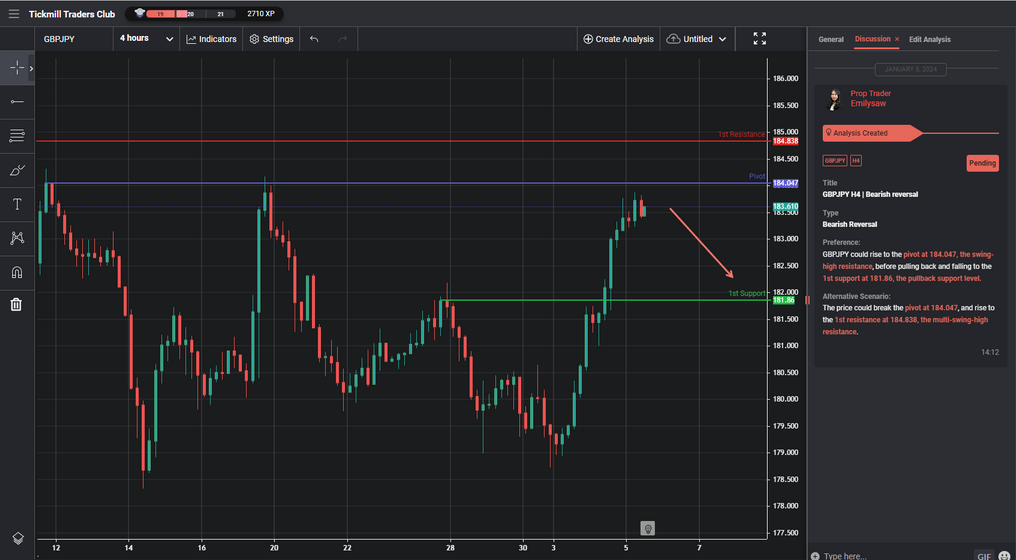The image size is (1016, 560).
Task: Click the 184.047 pivot price label
Action: 785,183
